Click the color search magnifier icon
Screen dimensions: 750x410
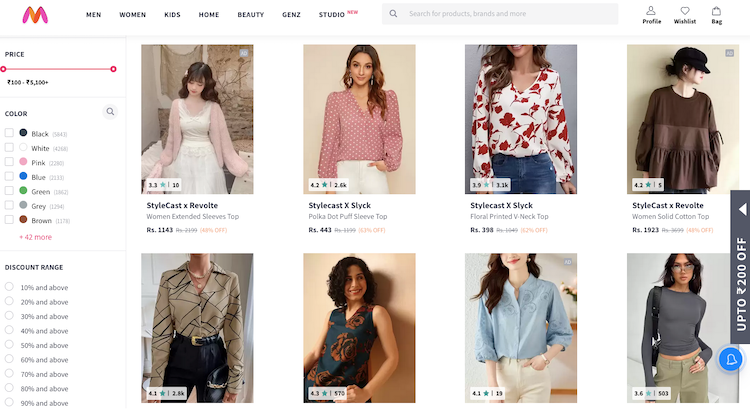(x=110, y=111)
